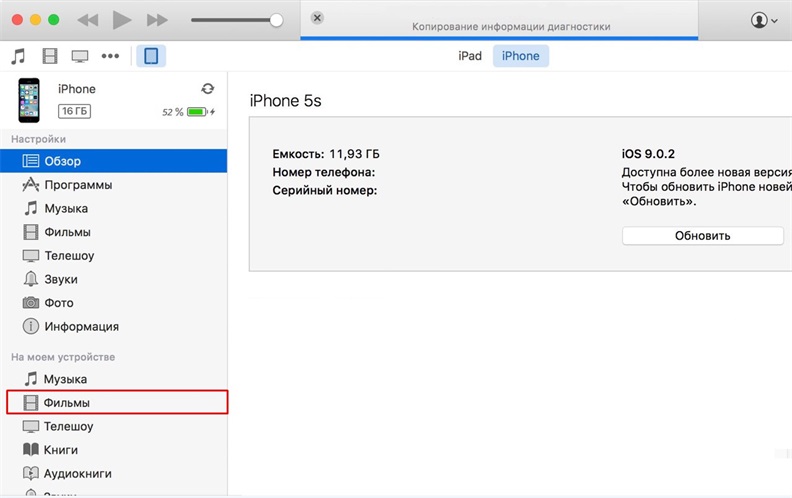
Task: Click the Настройки section header
Action: pos(38,139)
